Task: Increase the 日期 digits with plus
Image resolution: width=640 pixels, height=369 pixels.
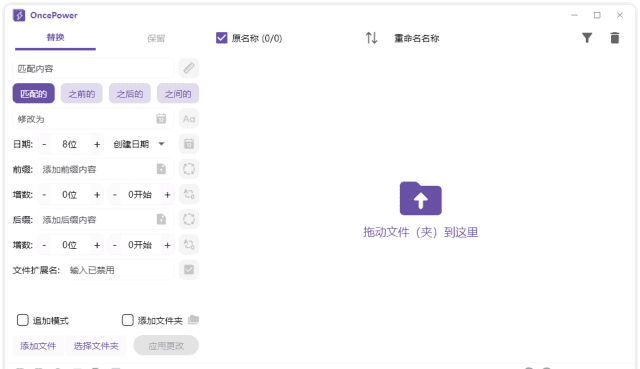Action: 97,144
